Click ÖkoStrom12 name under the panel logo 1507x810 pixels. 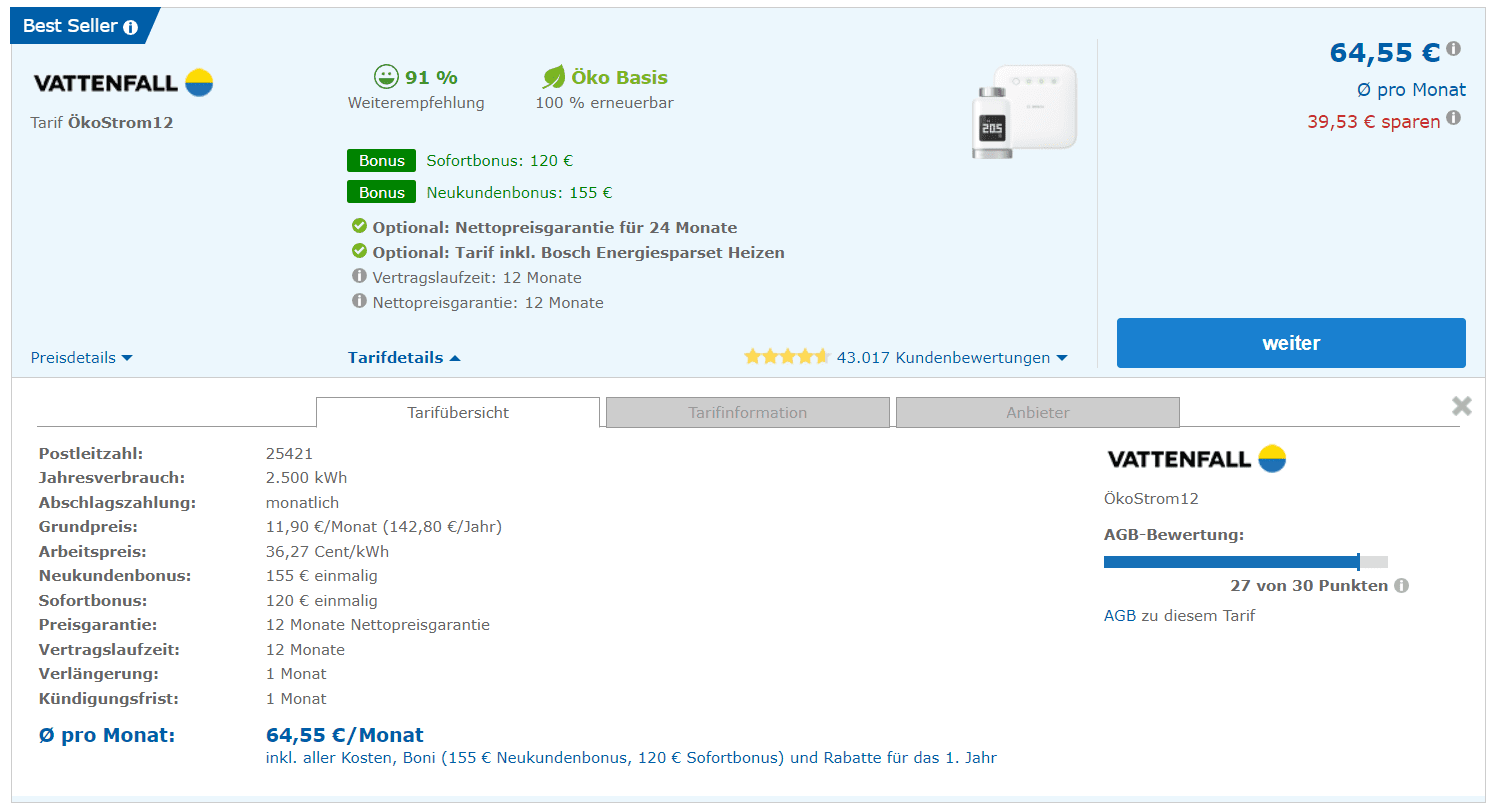pos(1151,499)
